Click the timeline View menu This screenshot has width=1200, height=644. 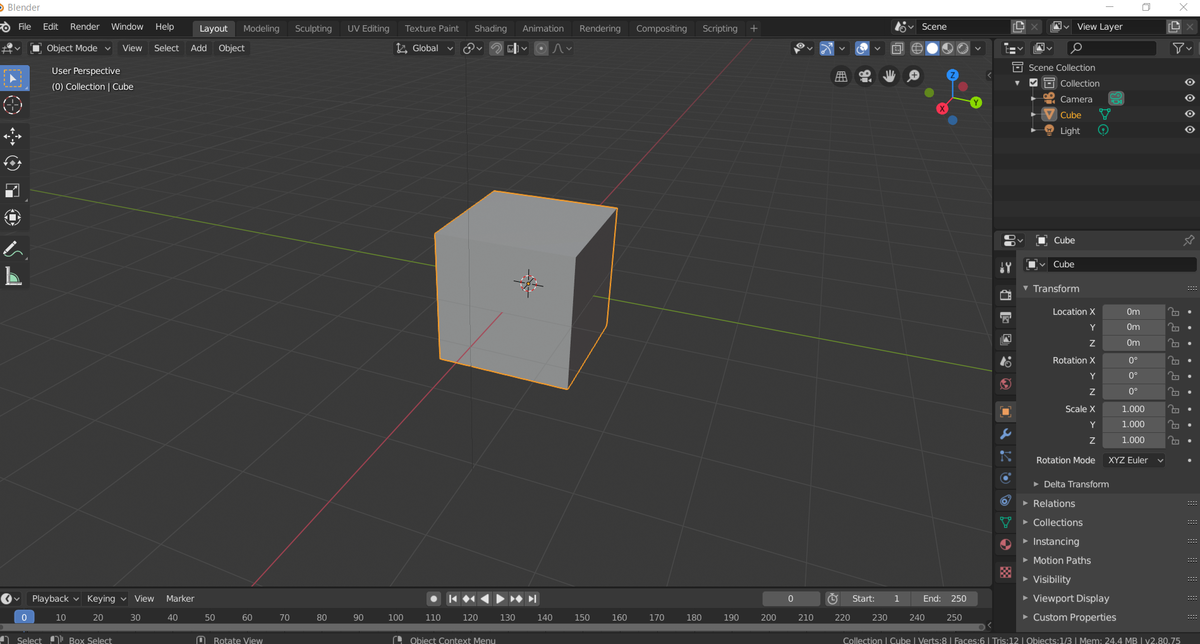tap(145, 599)
